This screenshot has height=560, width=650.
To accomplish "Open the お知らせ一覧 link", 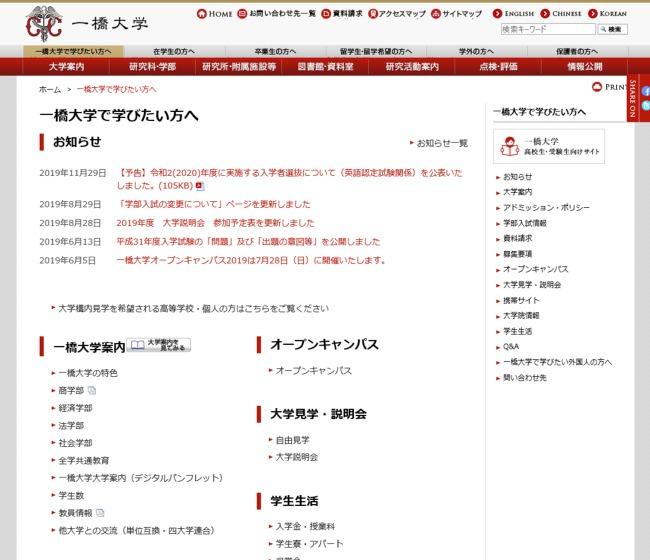I will tap(442, 143).
